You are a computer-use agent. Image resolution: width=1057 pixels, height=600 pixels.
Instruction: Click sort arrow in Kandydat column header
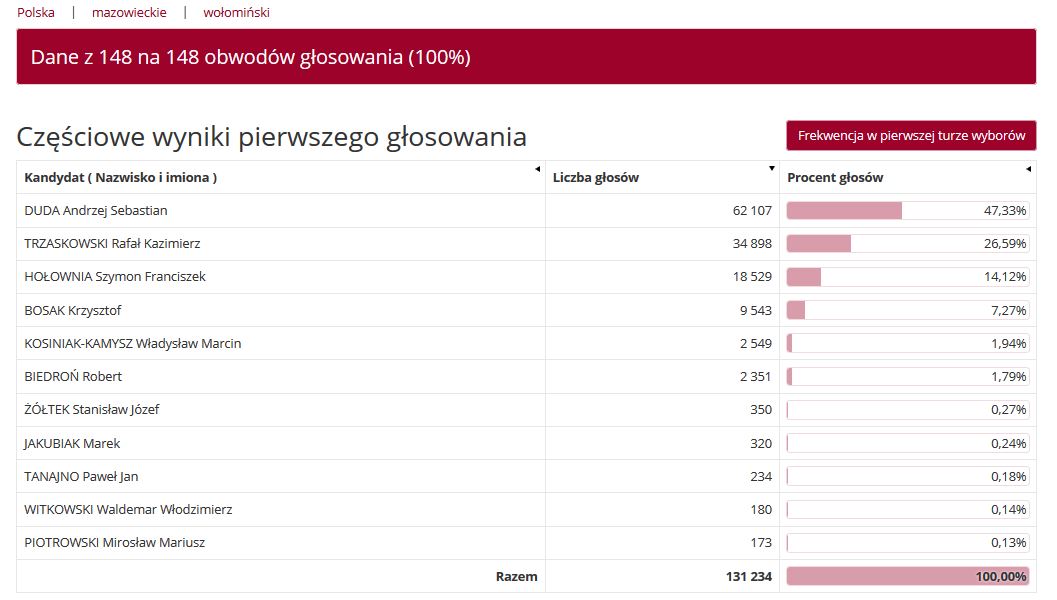tap(538, 168)
